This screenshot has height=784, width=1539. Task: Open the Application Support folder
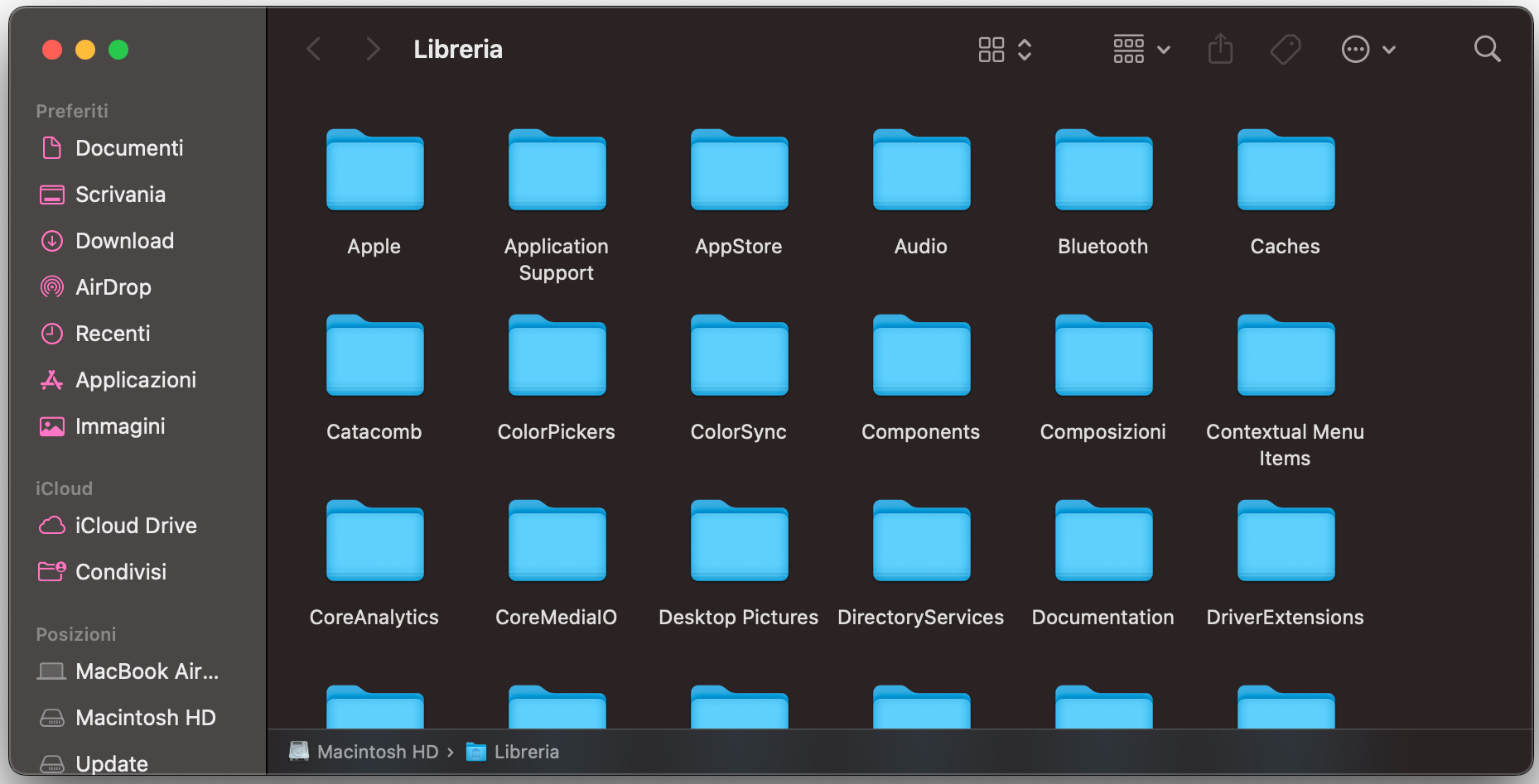(556, 171)
